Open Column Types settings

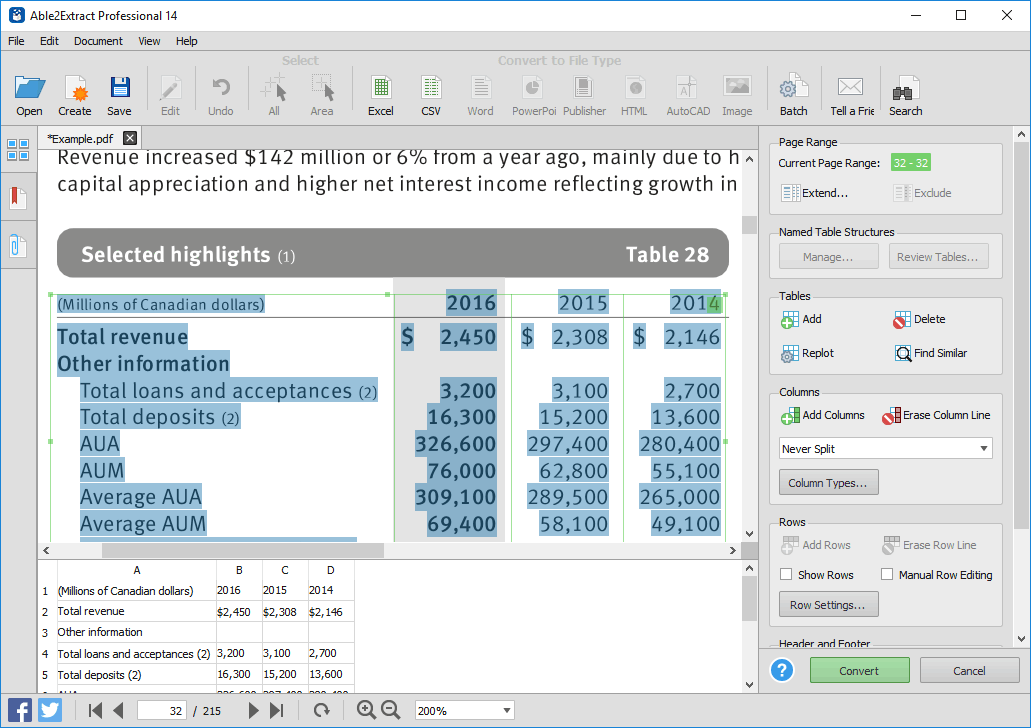[828, 483]
